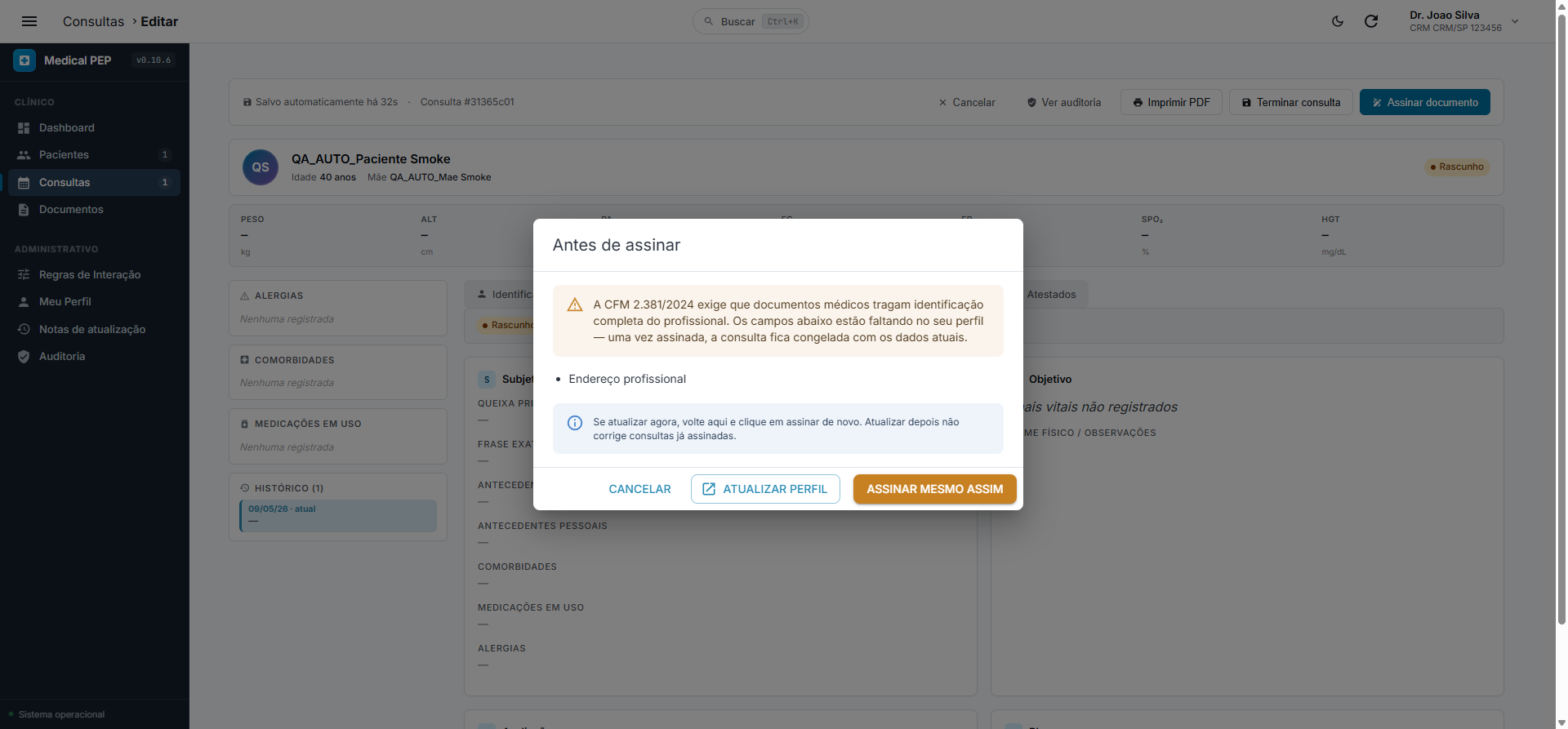Select Consultas in the sidebar
The image size is (1568, 729).
[95, 182]
